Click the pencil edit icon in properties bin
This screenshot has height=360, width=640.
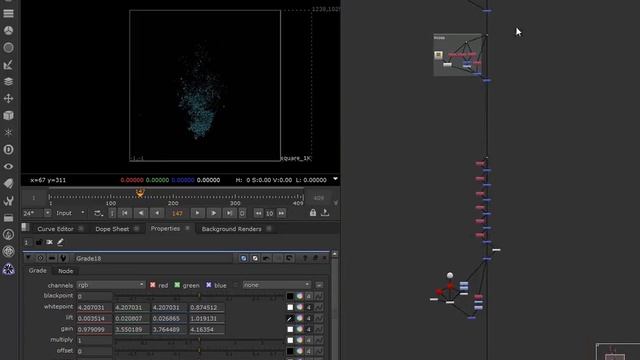click(60, 242)
